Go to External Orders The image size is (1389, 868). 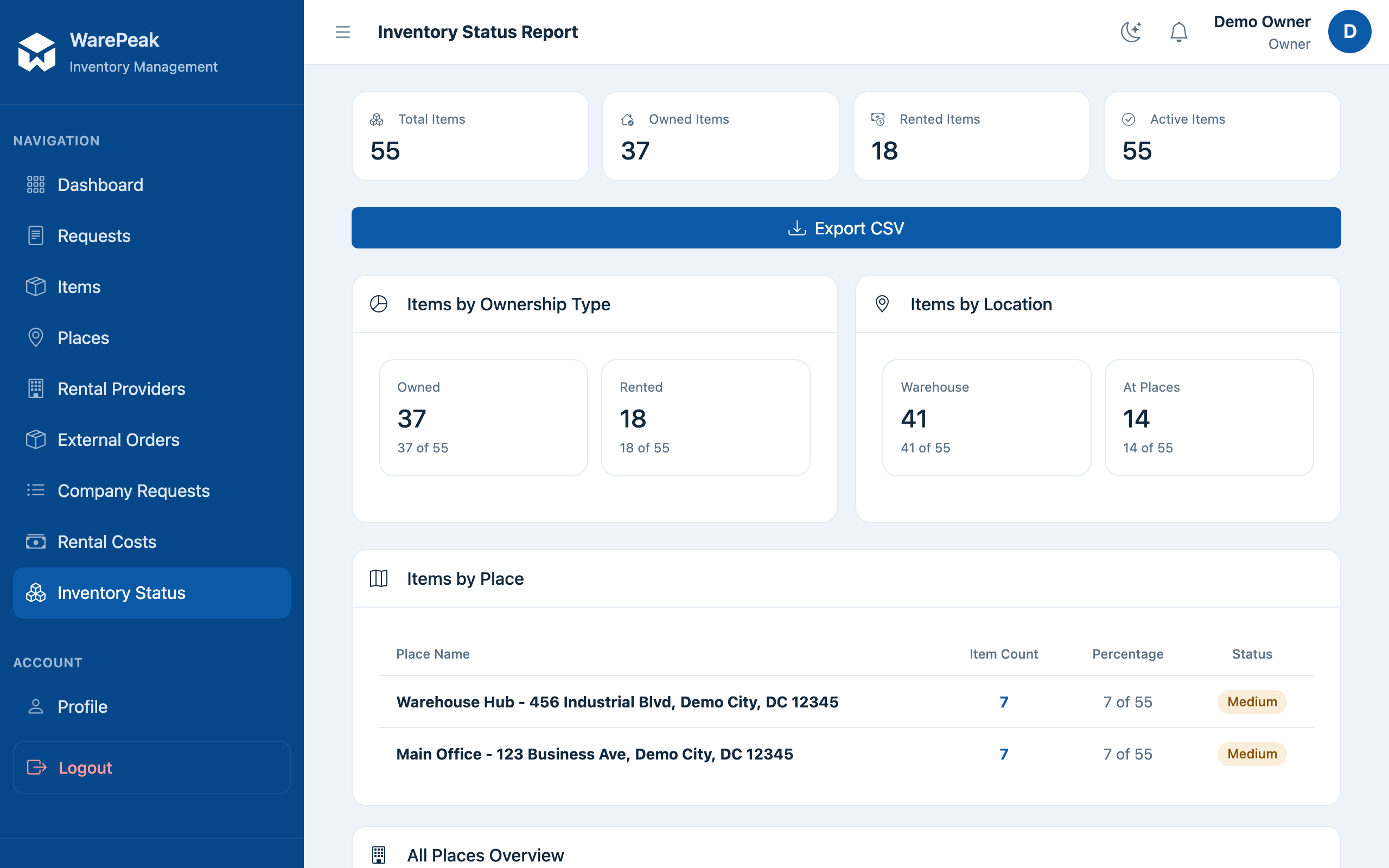[151, 440]
